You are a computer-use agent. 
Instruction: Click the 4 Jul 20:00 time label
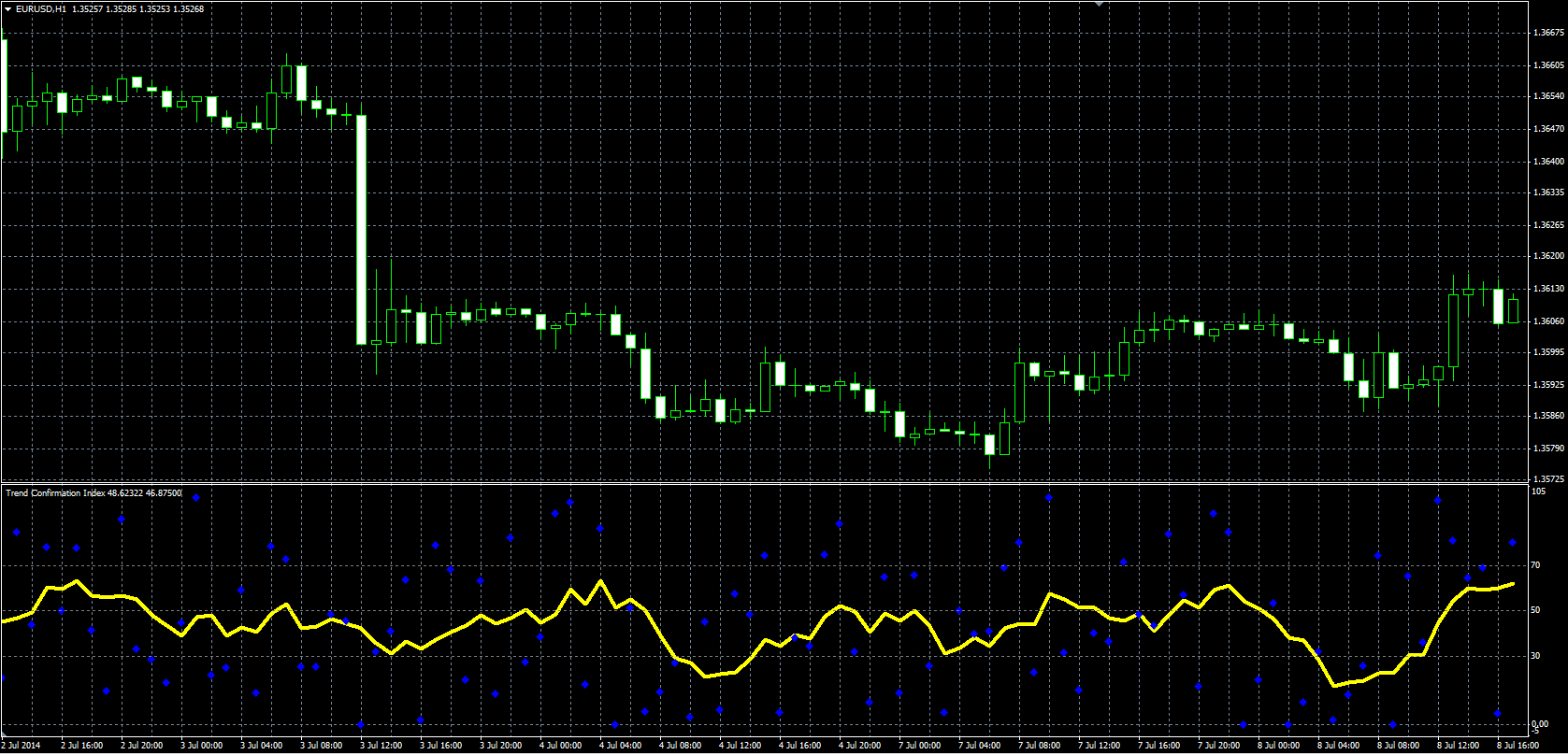(860, 746)
